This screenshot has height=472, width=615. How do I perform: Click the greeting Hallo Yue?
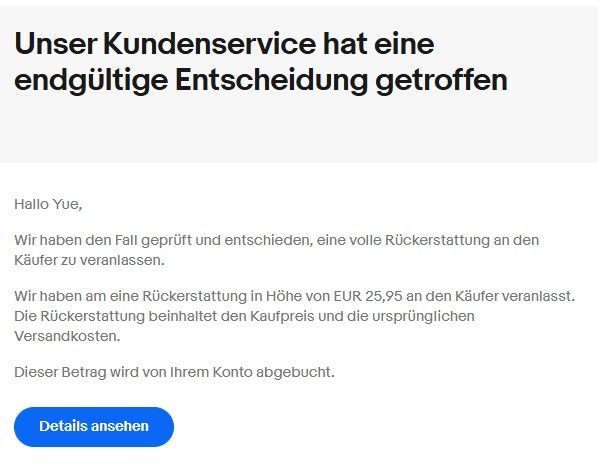[48, 204]
